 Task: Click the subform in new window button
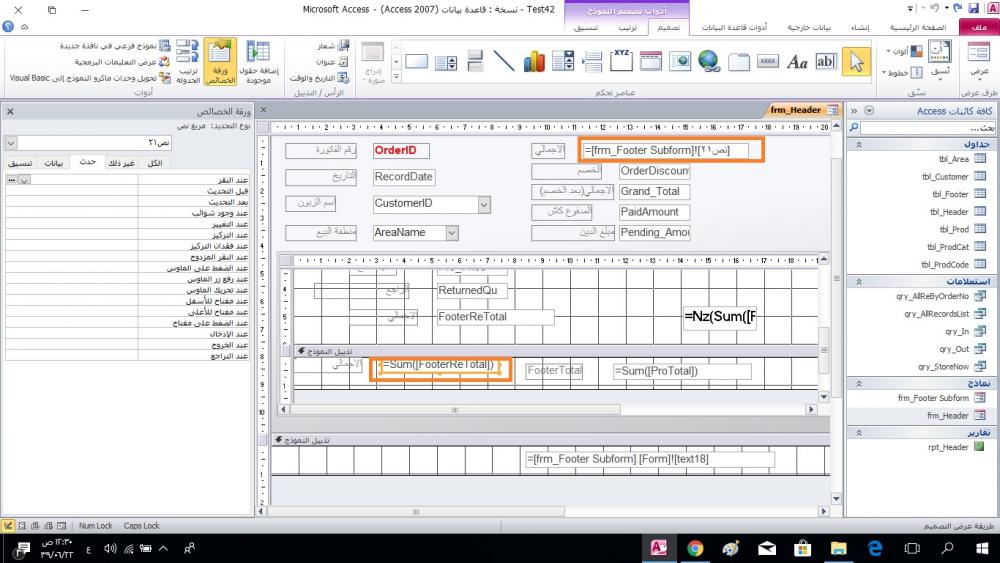click(115, 46)
